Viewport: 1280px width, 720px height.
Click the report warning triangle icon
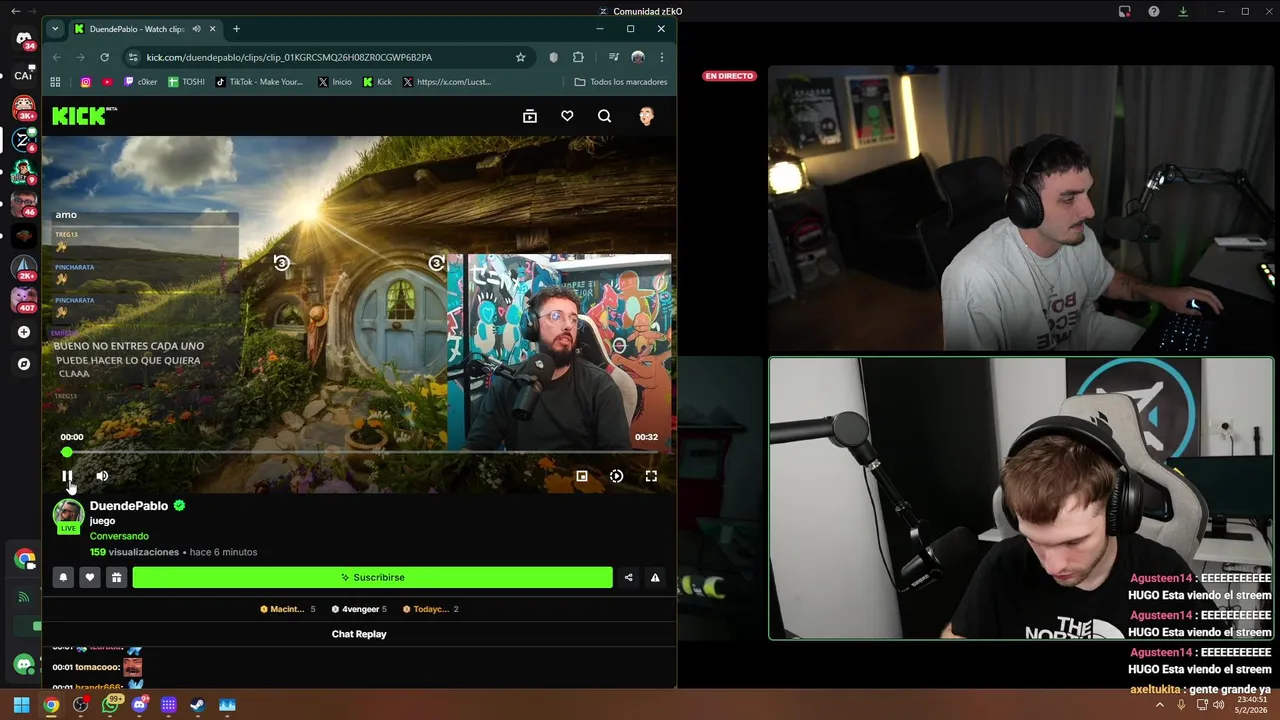[655, 577]
